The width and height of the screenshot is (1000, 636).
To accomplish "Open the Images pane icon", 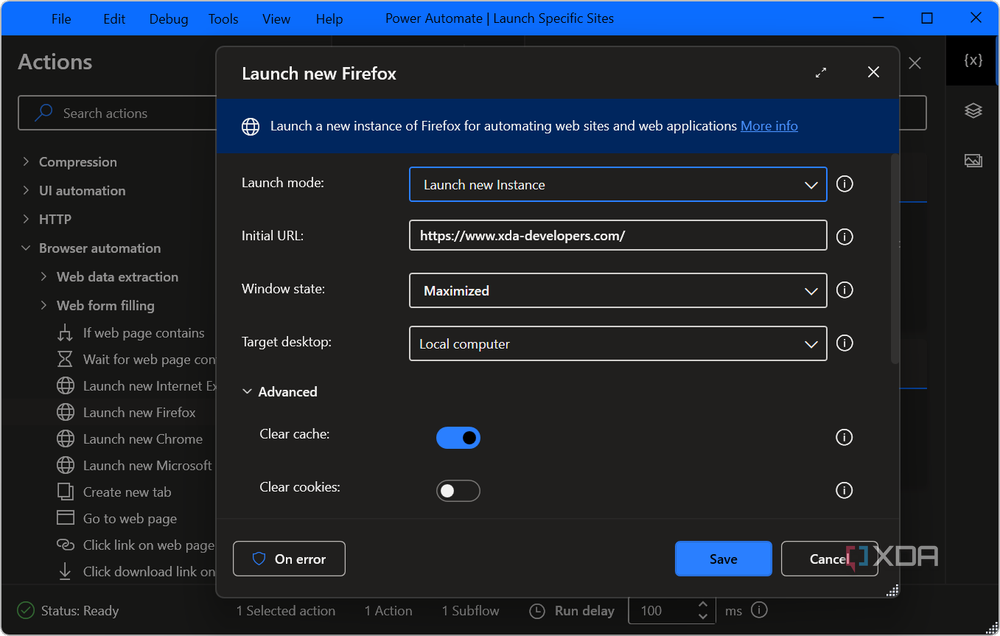I will (x=973, y=160).
